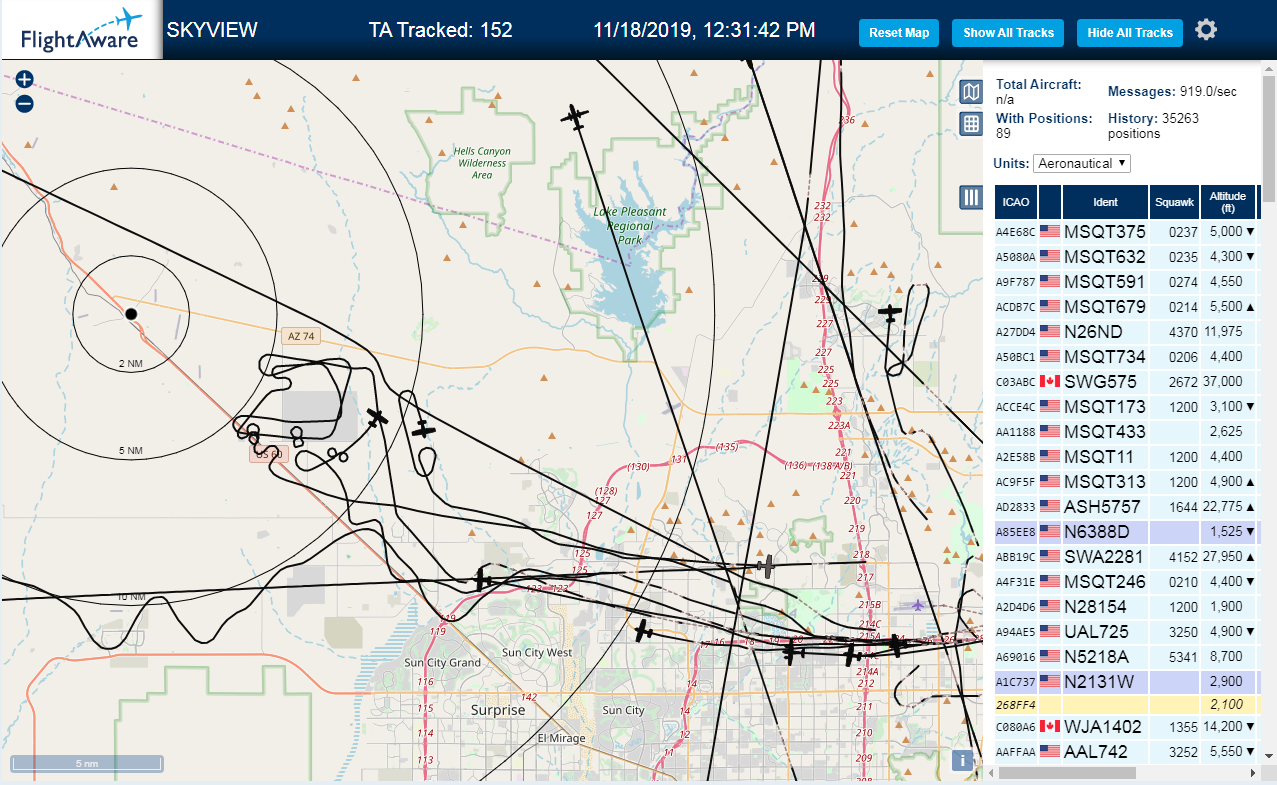Viewport: 1277px width, 785px height.
Task: Click the TA Tracked: 152 counter
Action: 440,30
